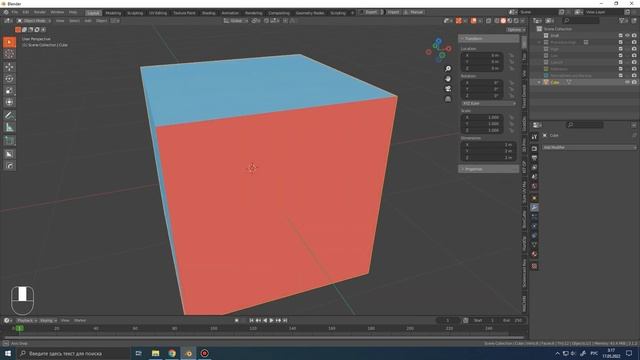Toggle viewport visibility of the Cube object
The height and width of the screenshot is (360, 640).
click(628, 82)
